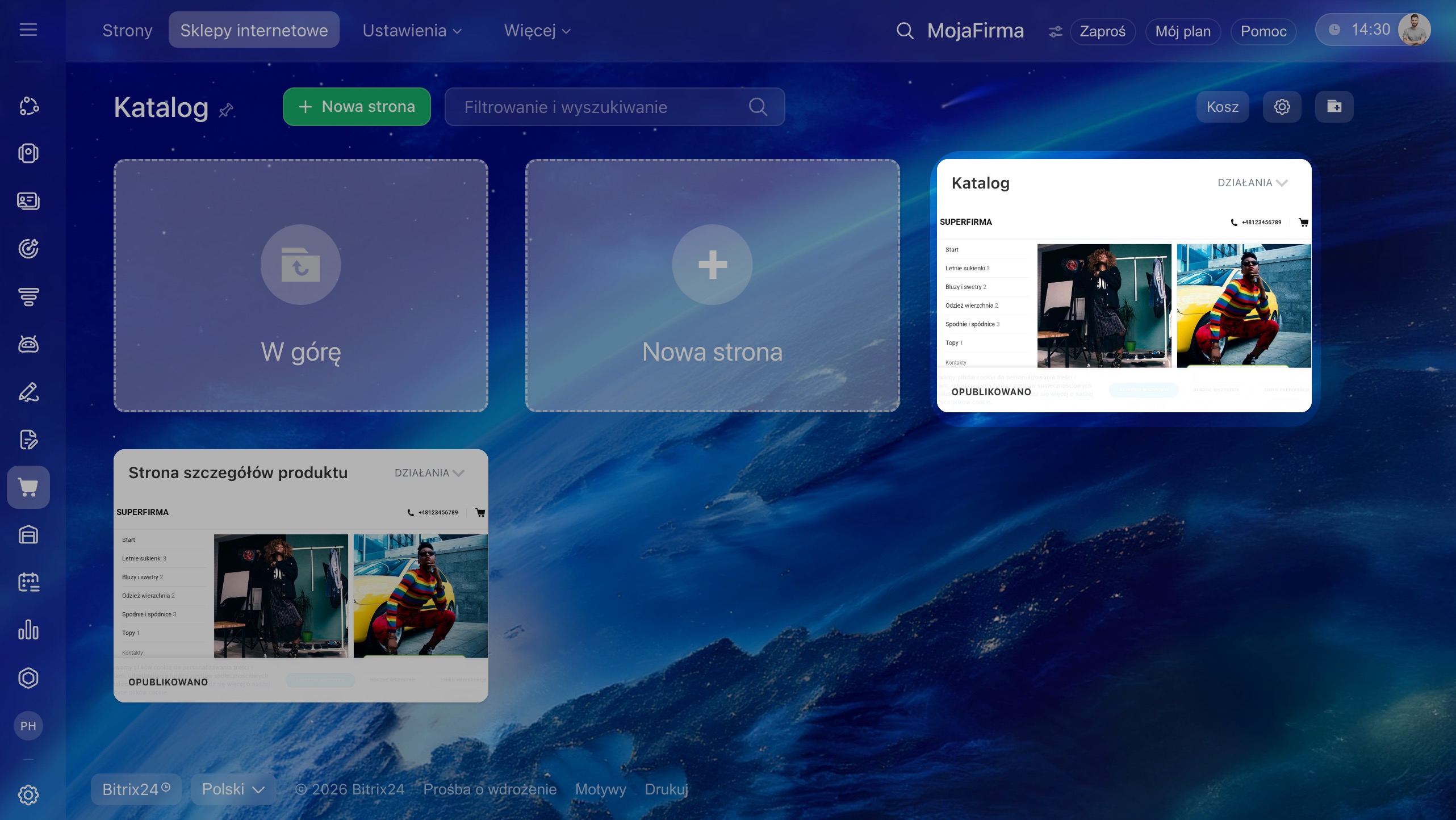1456x820 pixels.
Task: Open DZIAŁANIA dropdown on Katalog card
Action: click(1252, 183)
